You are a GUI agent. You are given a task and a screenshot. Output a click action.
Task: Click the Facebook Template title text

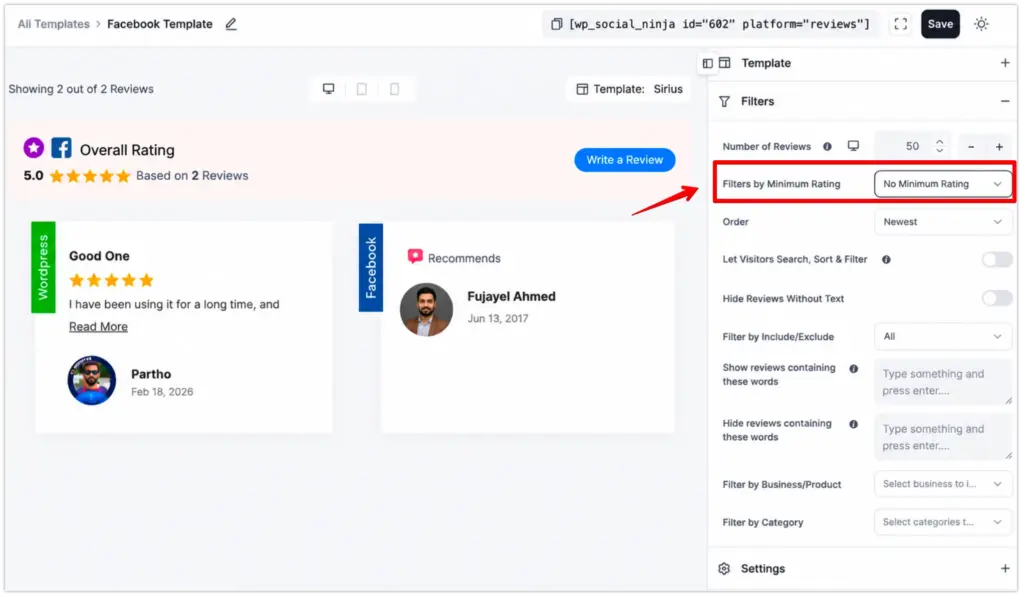click(160, 24)
